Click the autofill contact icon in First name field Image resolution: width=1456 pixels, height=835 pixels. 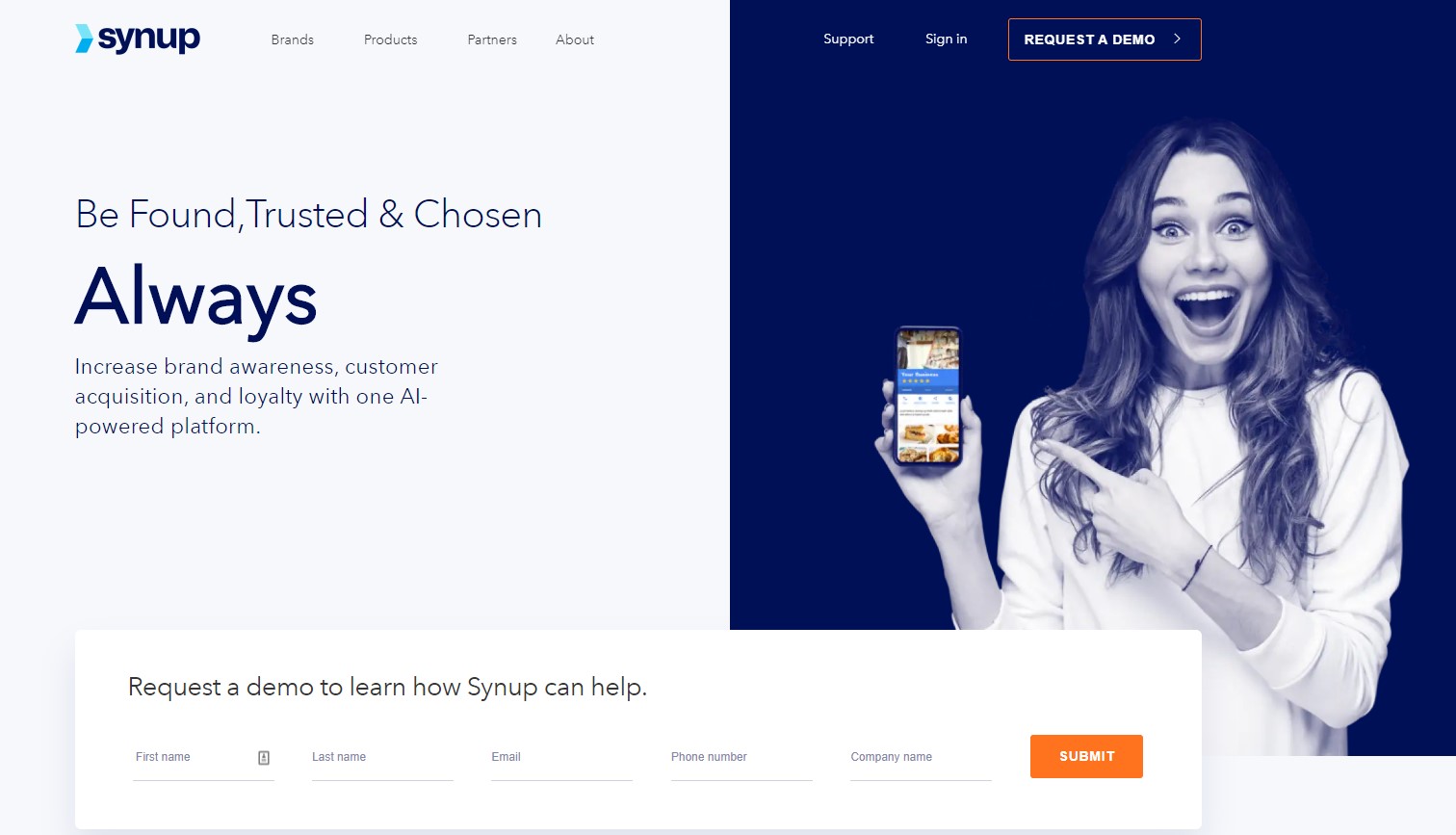pyautogui.click(x=264, y=758)
